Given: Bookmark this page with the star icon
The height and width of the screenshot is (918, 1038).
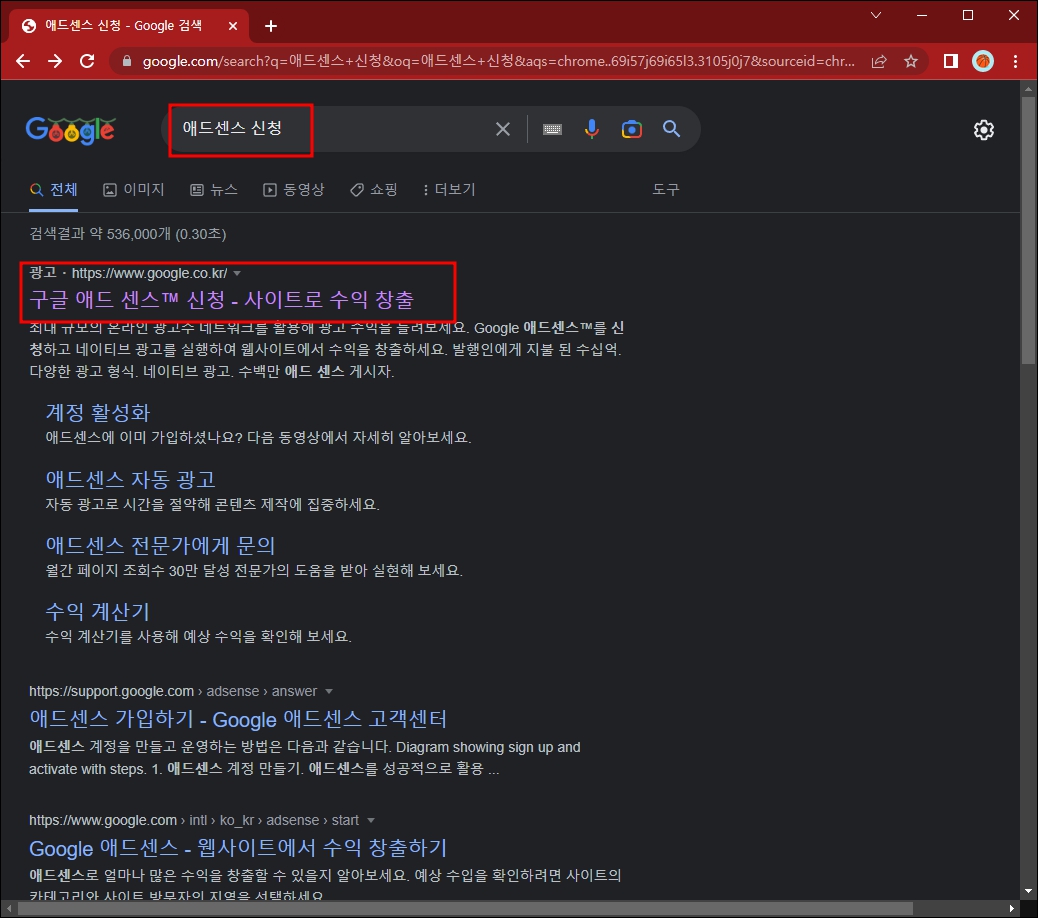Looking at the screenshot, I should [911, 61].
